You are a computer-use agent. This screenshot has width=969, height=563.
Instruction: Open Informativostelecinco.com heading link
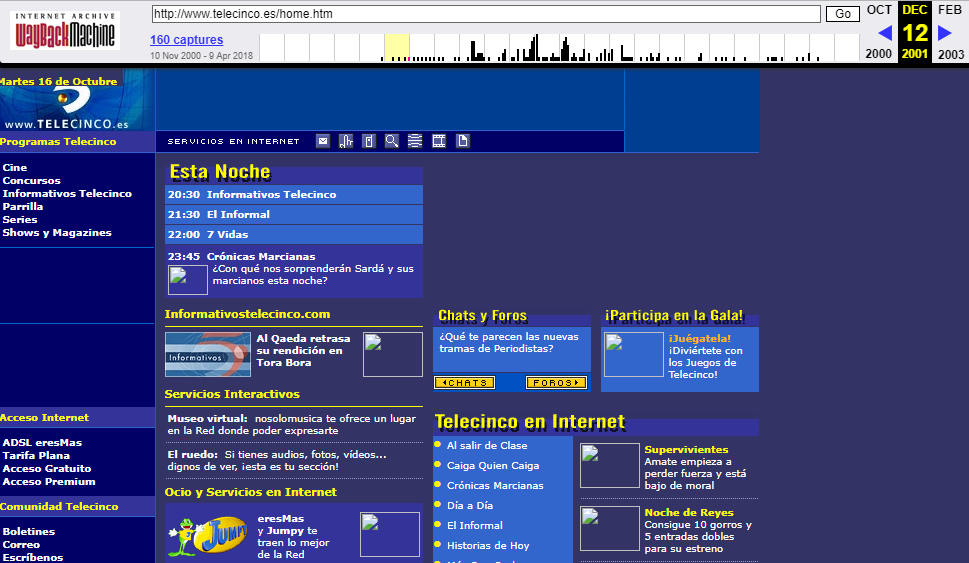coord(247,314)
